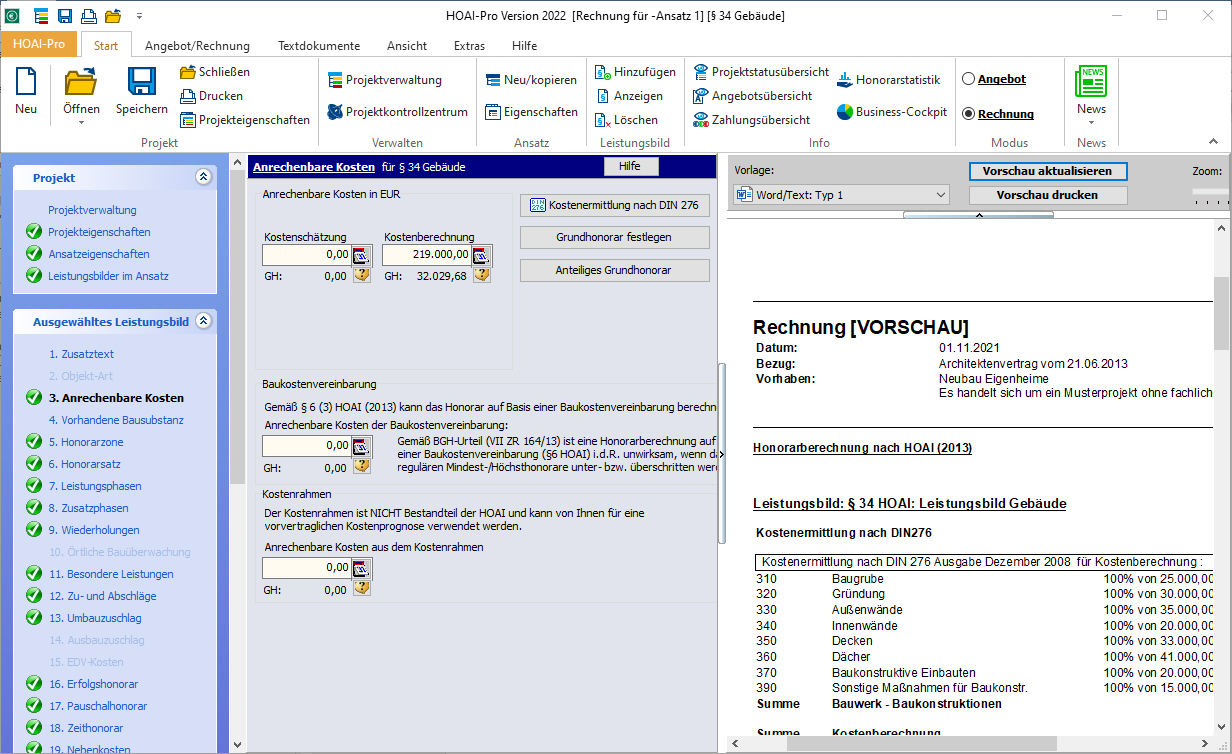Collapse the Projekt sidebar section
The image size is (1232, 754).
point(204,177)
